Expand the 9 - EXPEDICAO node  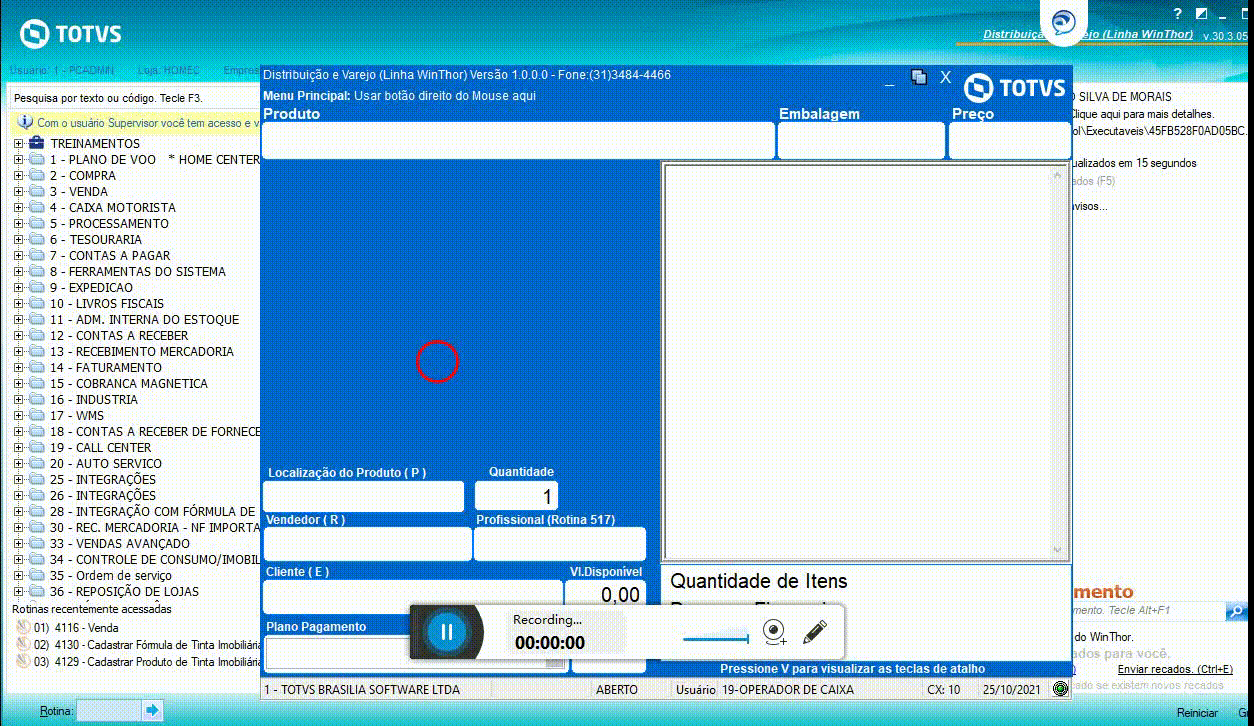(x=18, y=287)
